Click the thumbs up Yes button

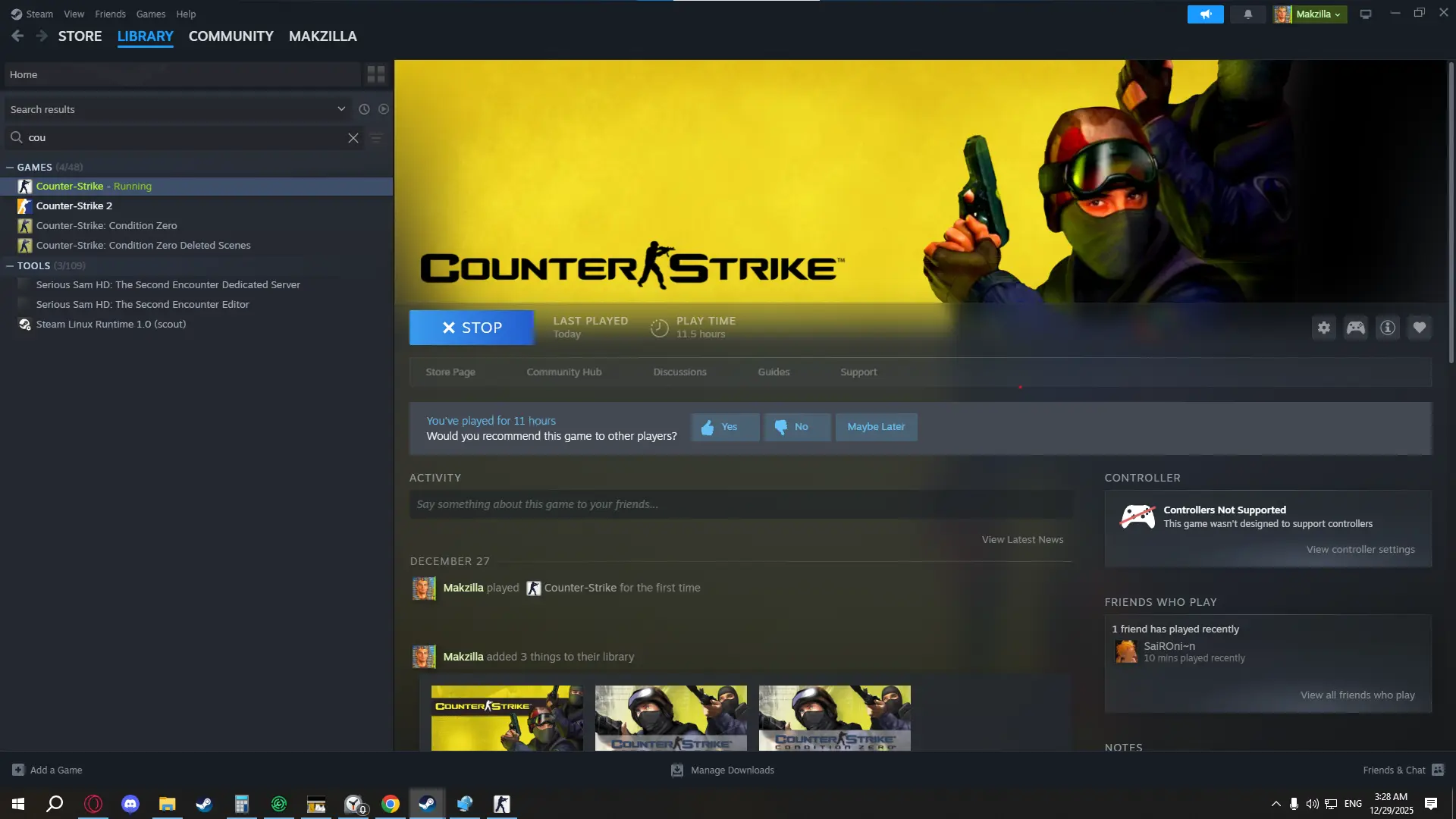coord(725,427)
